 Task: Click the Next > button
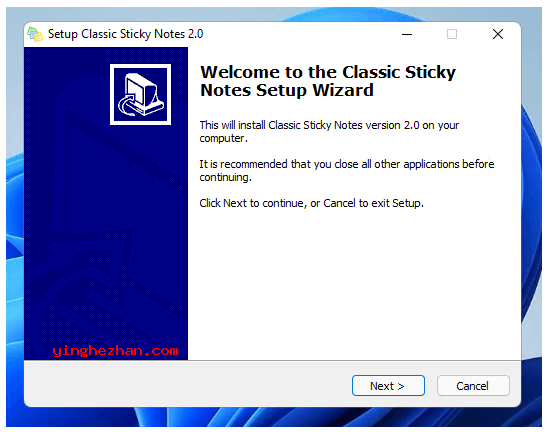pyautogui.click(x=388, y=386)
